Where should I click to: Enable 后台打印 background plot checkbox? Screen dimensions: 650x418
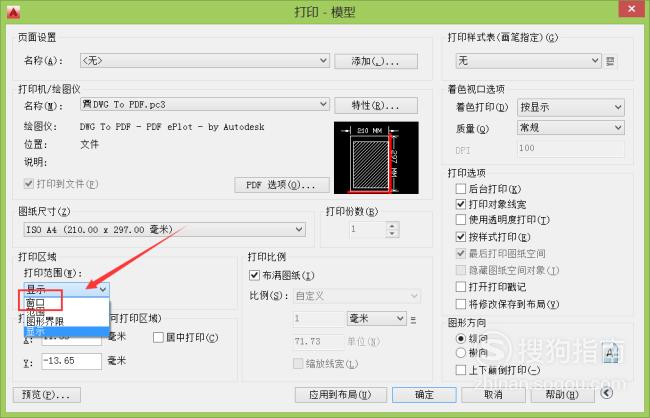point(461,189)
